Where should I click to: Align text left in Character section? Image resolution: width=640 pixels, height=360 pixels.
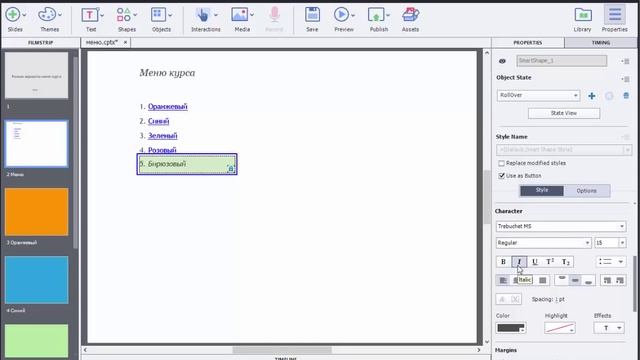(503, 280)
